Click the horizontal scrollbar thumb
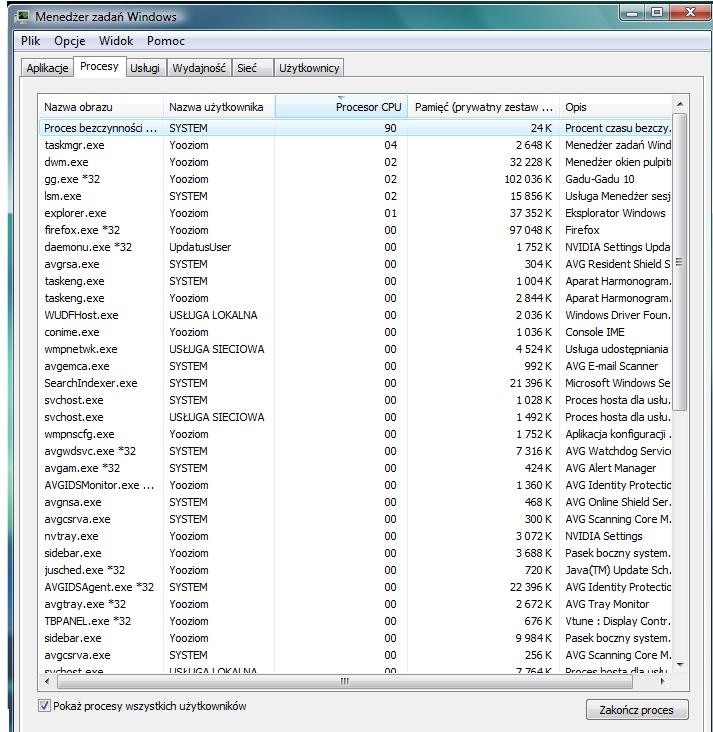The height and width of the screenshot is (732, 713). [345, 681]
